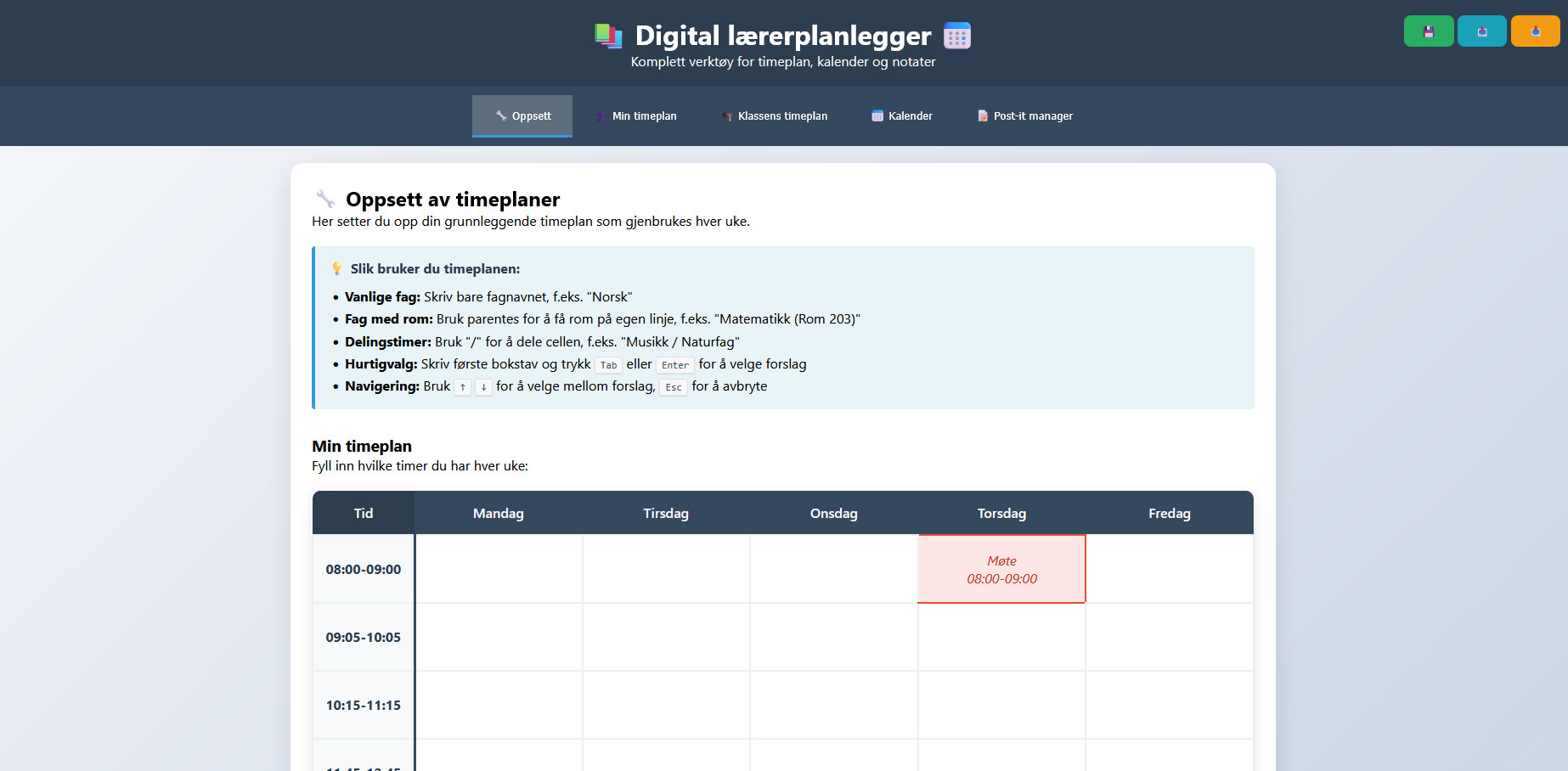Click the Tirsdag column header
The height and width of the screenshot is (771, 1568).
tap(666, 513)
